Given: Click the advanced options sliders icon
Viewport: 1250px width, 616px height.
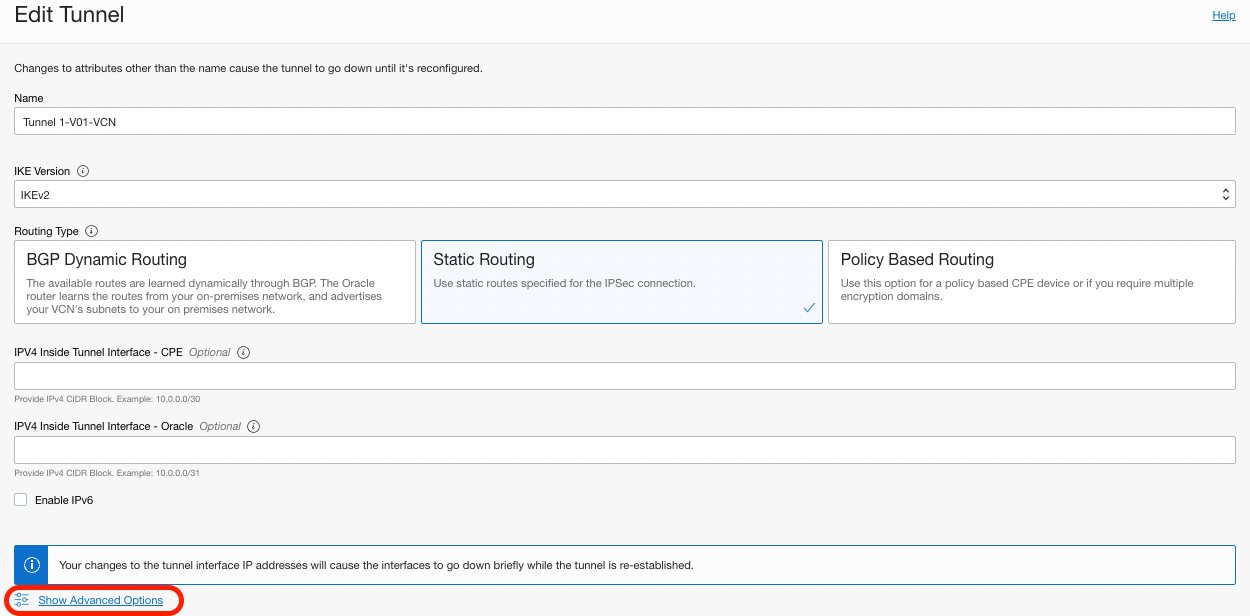Looking at the screenshot, I should 22,600.
